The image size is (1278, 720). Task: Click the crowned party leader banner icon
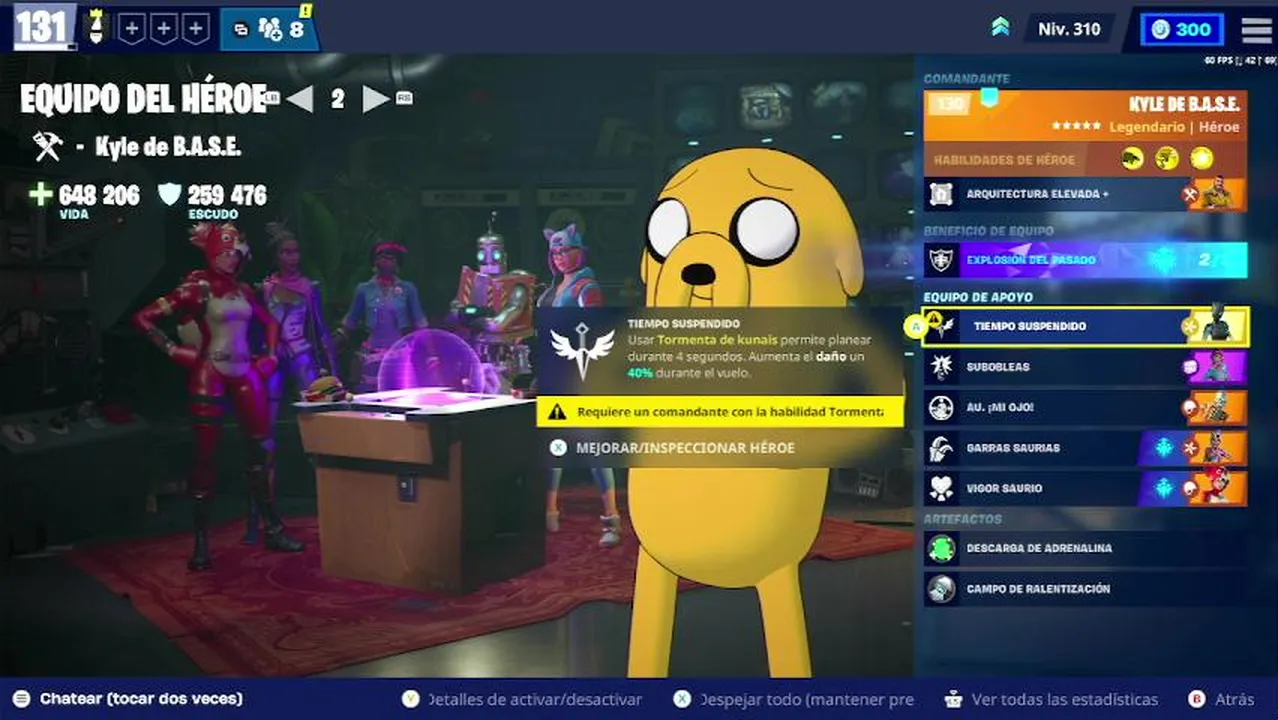96,27
